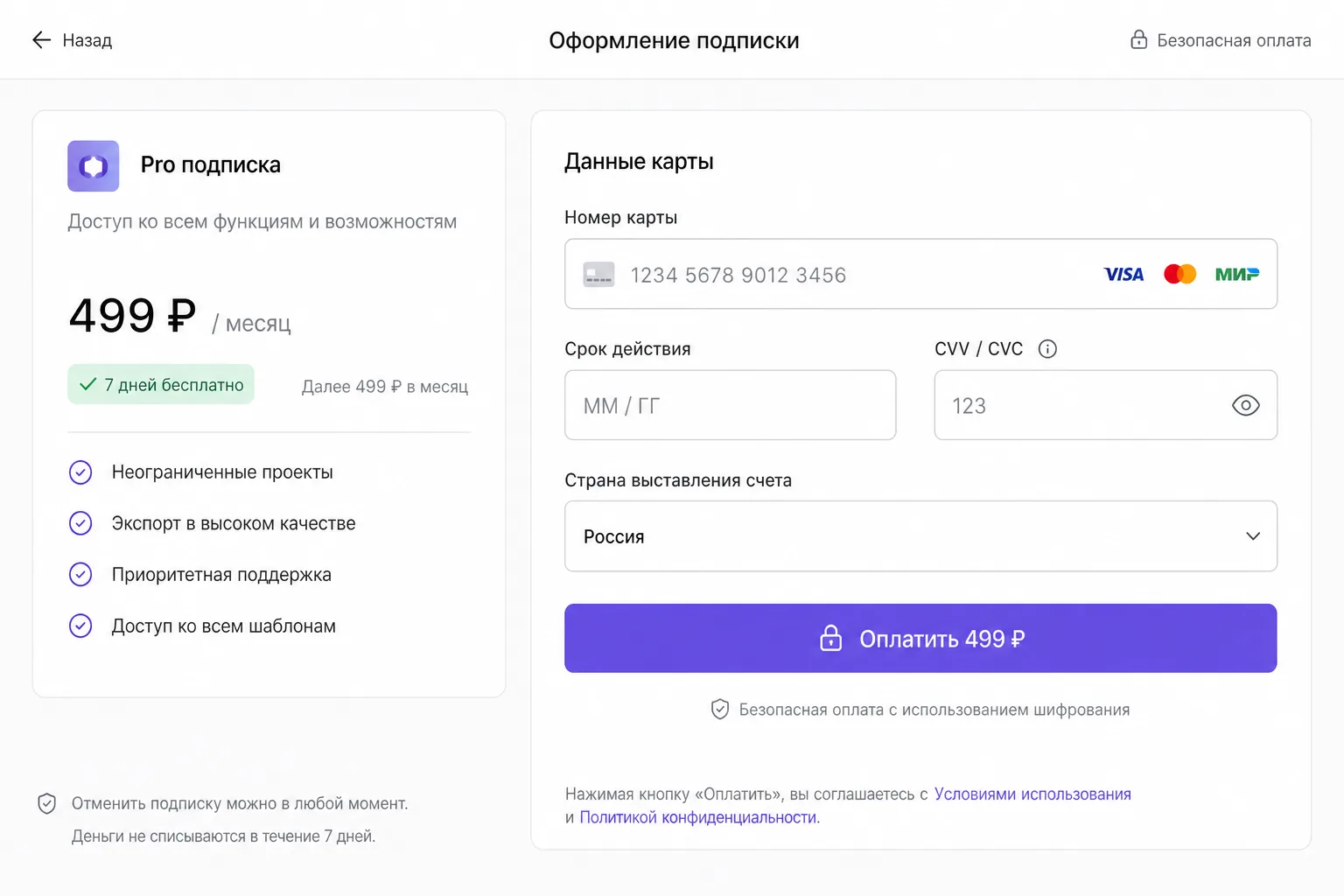The height and width of the screenshot is (896, 1344).
Task: Click the Срок действия field label
Action: [x=627, y=349]
